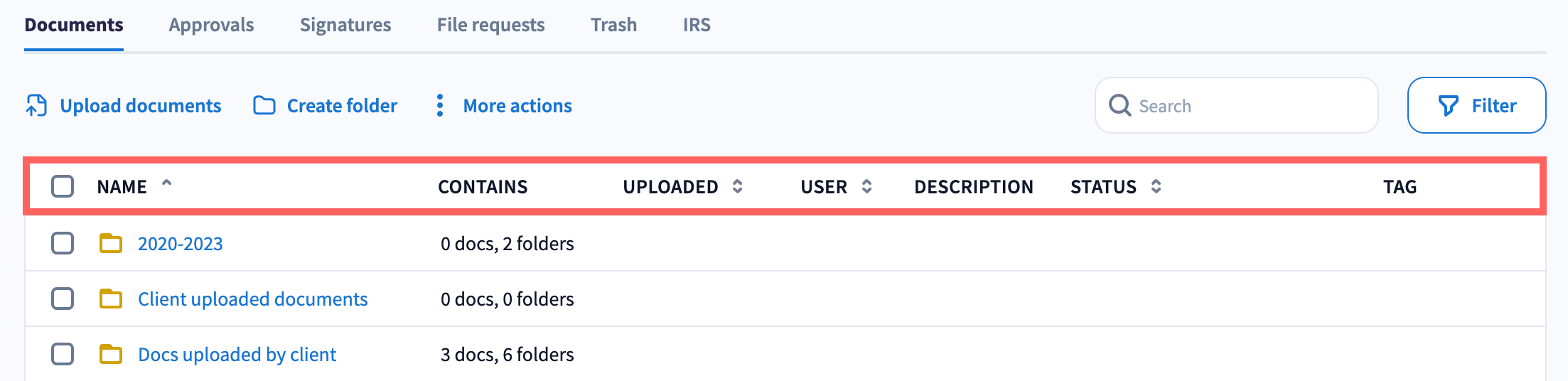Click the 2020-2023 folder icon
The image size is (1568, 381).
tap(110, 244)
